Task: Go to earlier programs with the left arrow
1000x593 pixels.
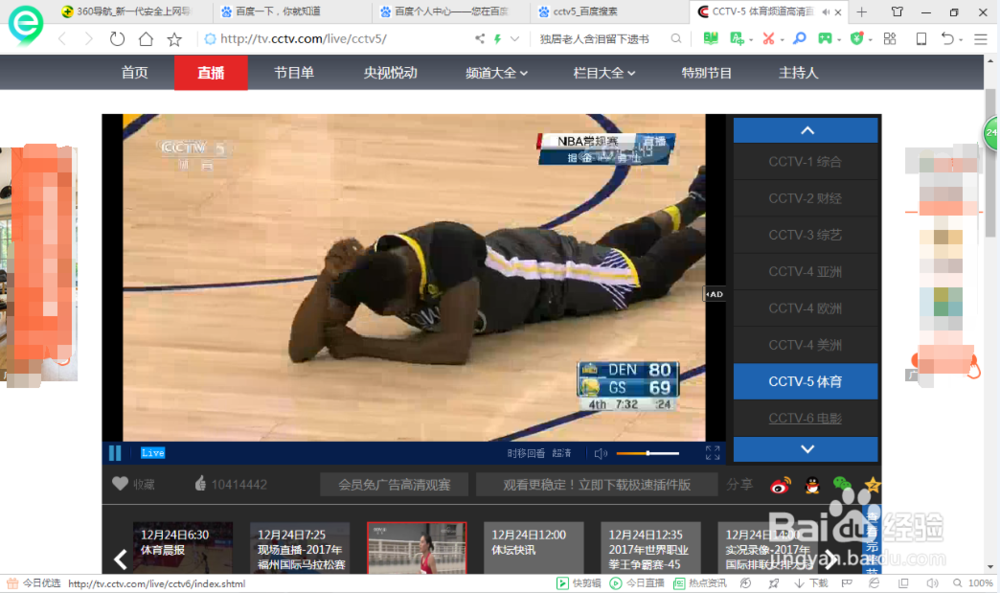Action: (121, 559)
